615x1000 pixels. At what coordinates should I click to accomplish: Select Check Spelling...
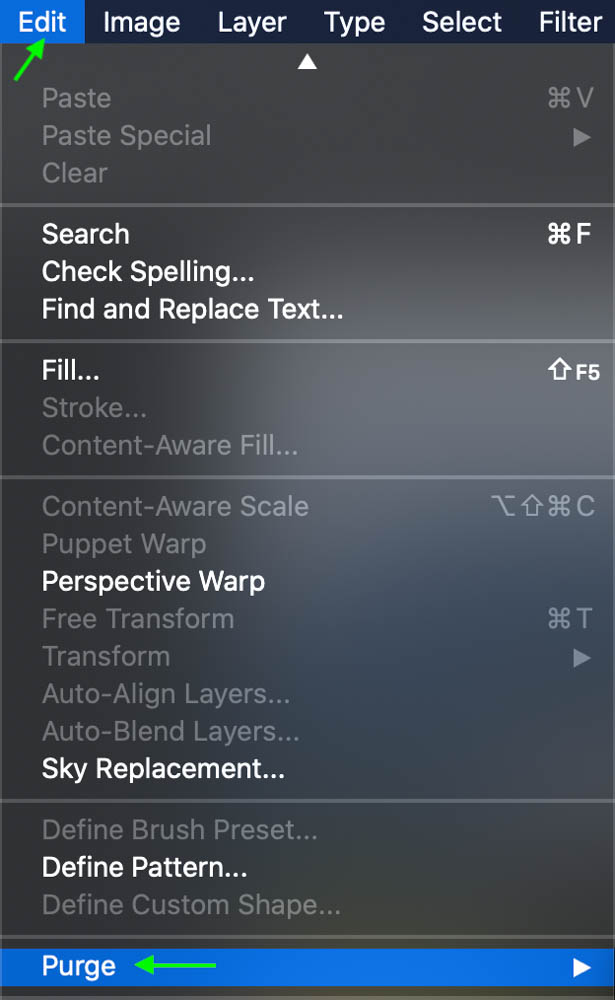308,272
